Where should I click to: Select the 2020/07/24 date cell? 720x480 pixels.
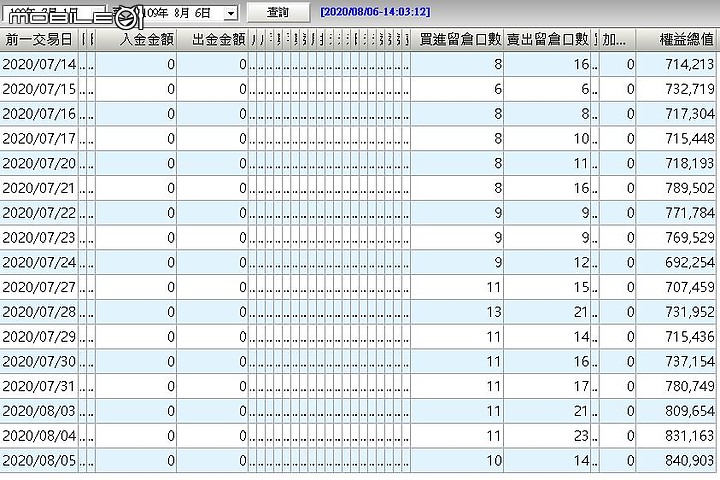coord(39,263)
